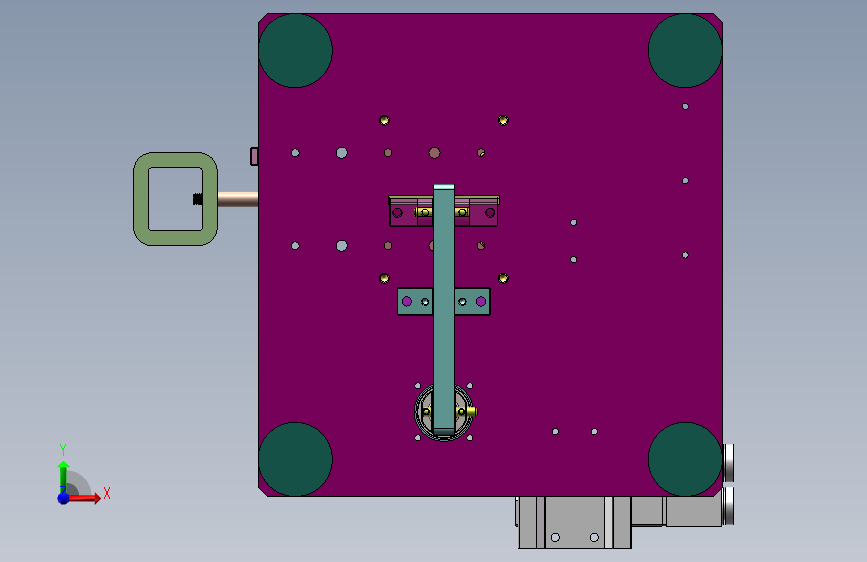Select the upper-left gold screw on the plate
The height and width of the screenshot is (562, 867).
click(x=384, y=120)
